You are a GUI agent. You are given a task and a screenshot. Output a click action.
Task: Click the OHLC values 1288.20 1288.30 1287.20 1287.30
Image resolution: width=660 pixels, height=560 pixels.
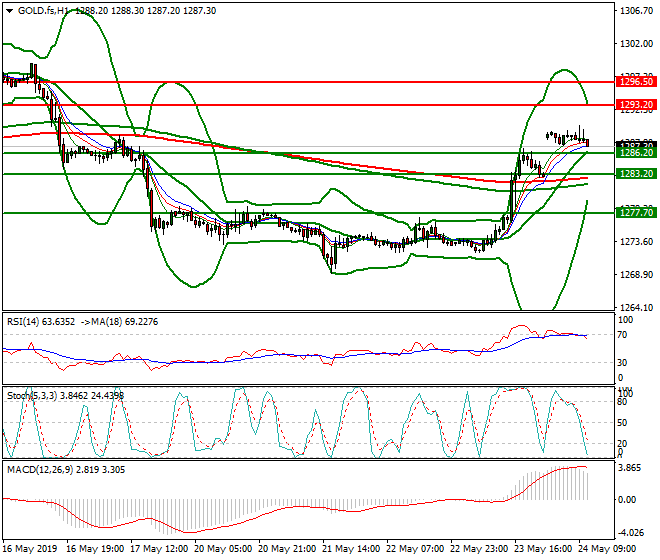[x=146, y=11]
